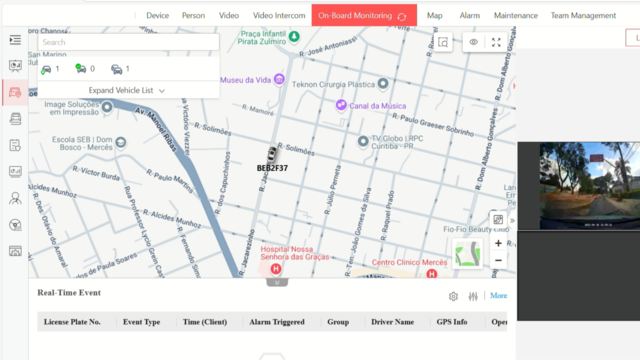This screenshot has width=640, height=360.
Task: Open the Video Intercom tab
Action: (279, 16)
